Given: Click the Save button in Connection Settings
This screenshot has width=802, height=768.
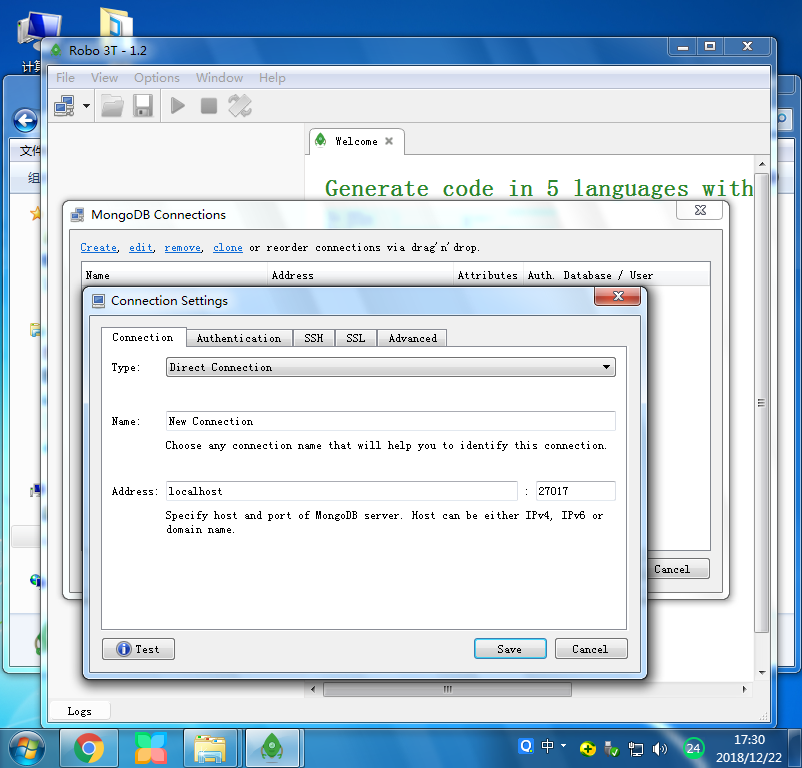Looking at the screenshot, I should (x=510, y=649).
